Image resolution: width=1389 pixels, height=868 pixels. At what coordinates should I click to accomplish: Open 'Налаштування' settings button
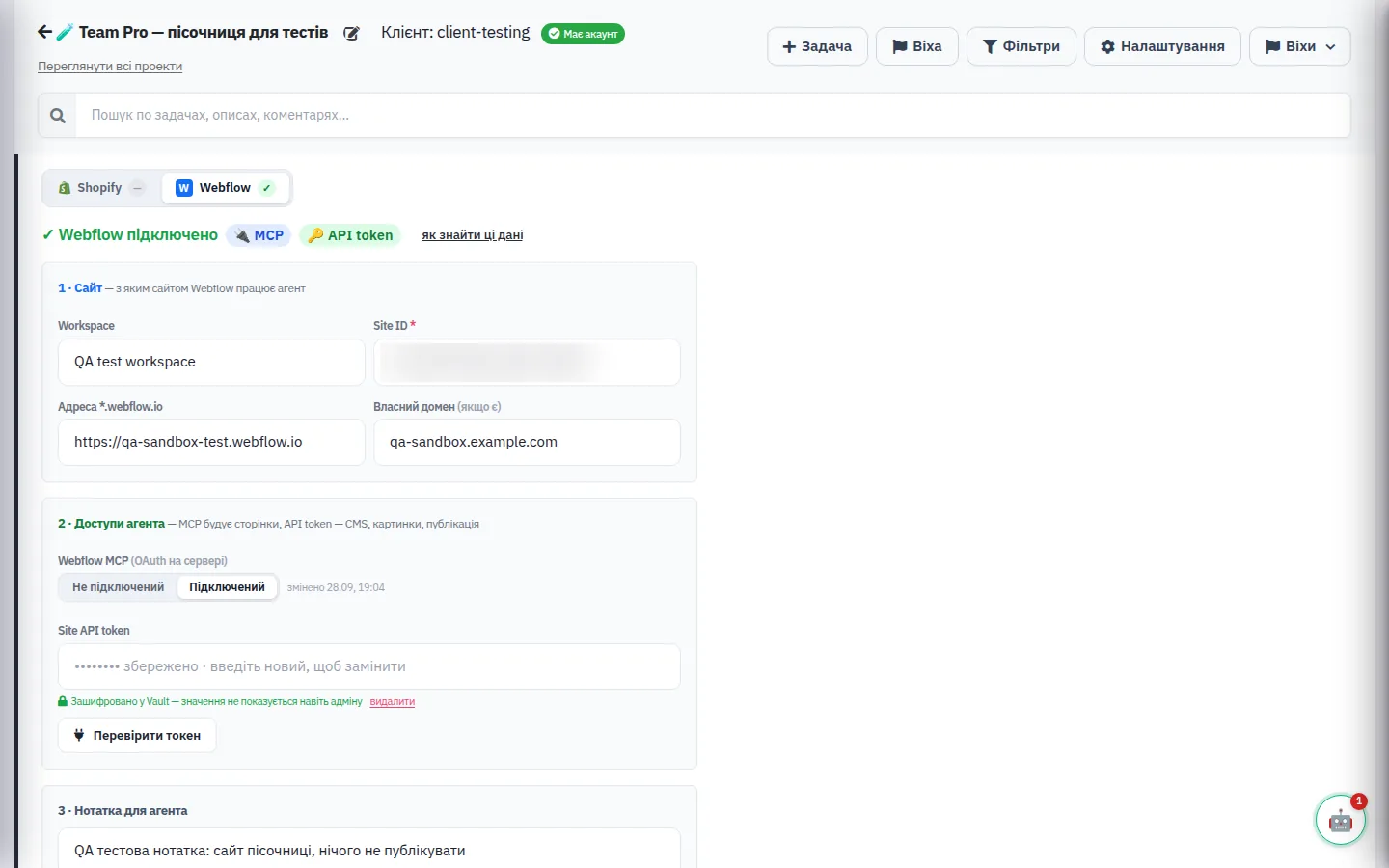(1162, 46)
